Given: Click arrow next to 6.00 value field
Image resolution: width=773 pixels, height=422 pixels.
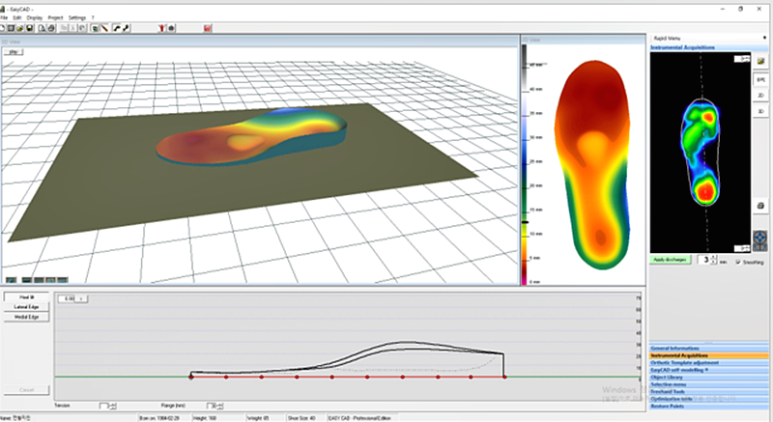Looking at the screenshot, I should [x=81, y=299].
